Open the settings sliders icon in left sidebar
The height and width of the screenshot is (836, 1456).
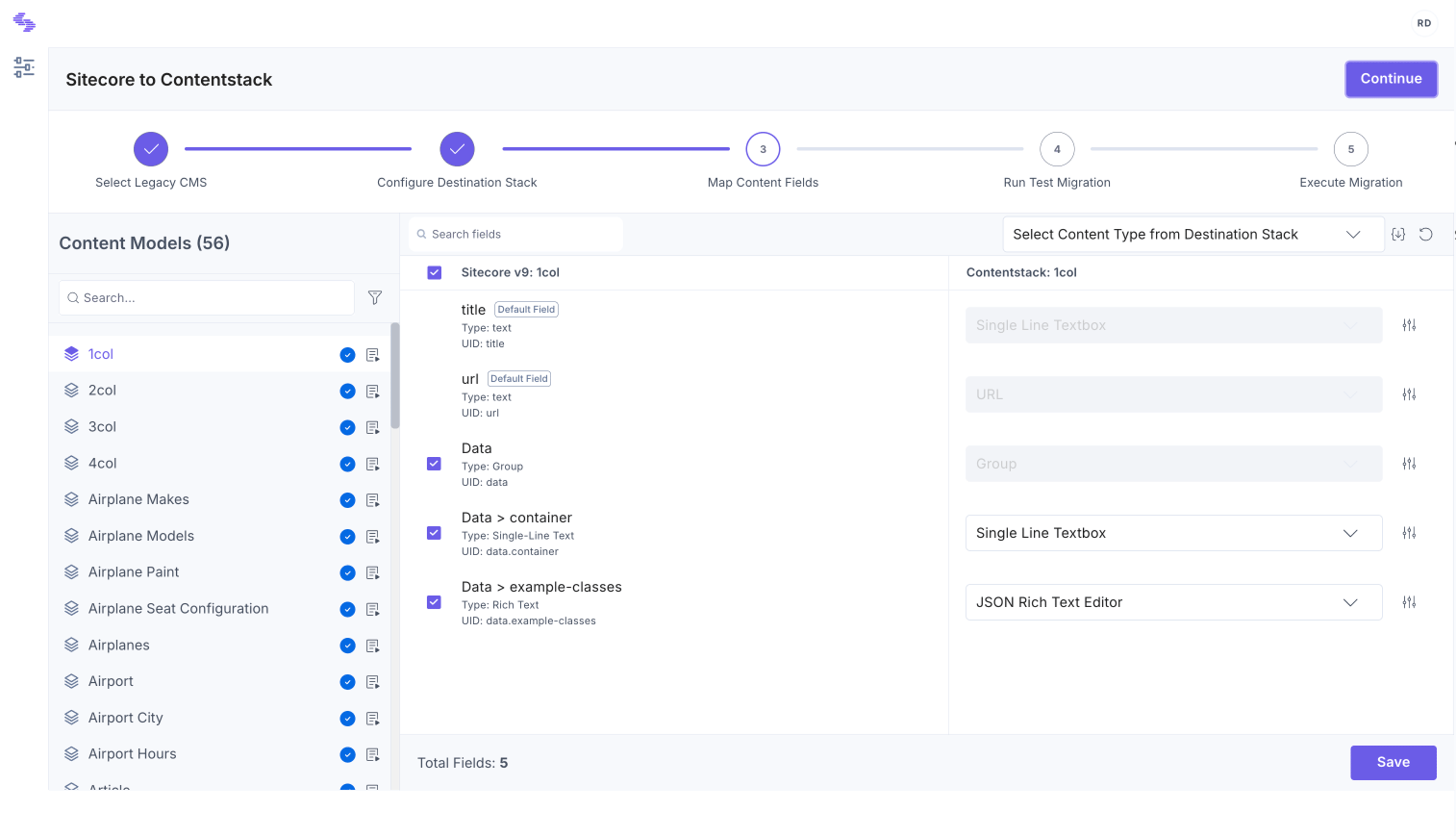[24, 68]
